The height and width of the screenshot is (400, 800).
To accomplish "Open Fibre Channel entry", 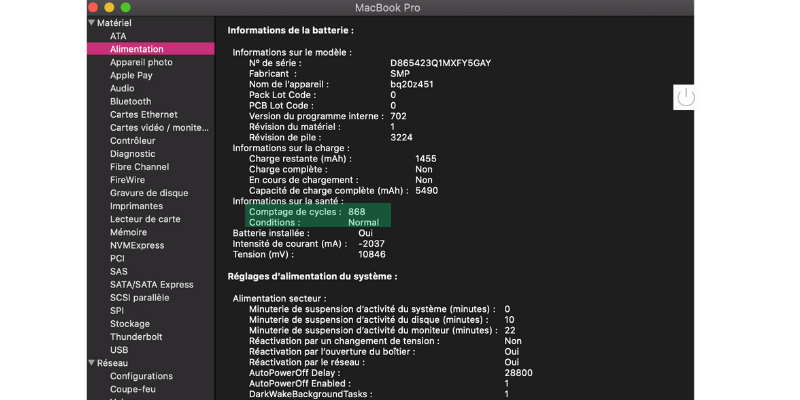I will [x=139, y=167].
